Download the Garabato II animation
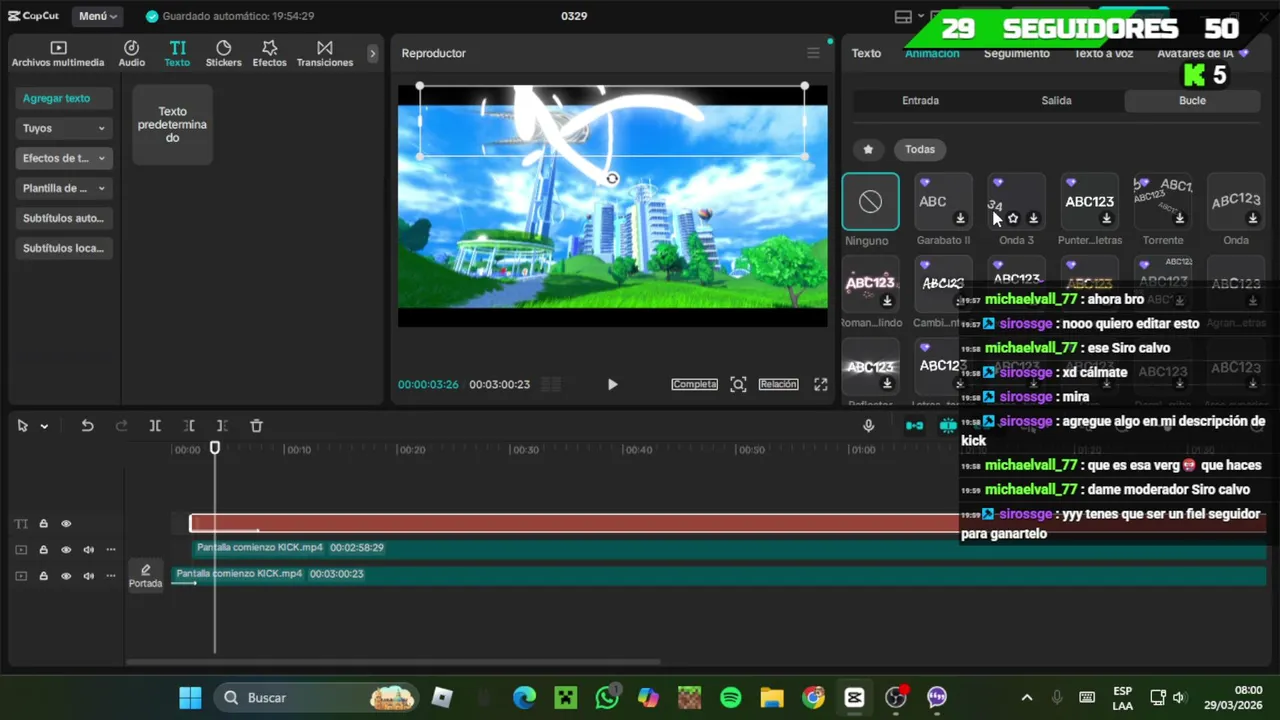Image resolution: width=1280 pixels, height=720 pixels. pyautogui.click(x=960, y=219)
